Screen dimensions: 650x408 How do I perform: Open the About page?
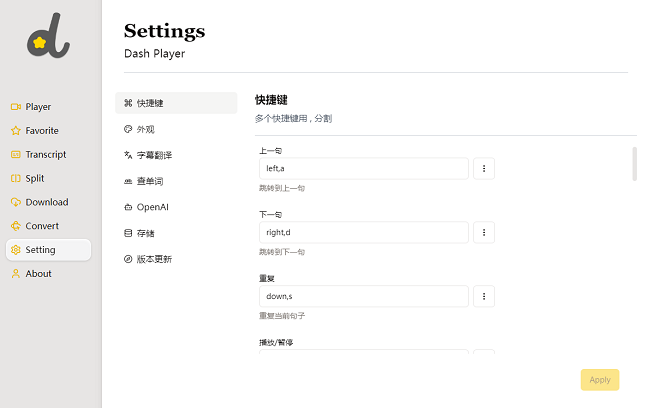(x=38, y=274)
